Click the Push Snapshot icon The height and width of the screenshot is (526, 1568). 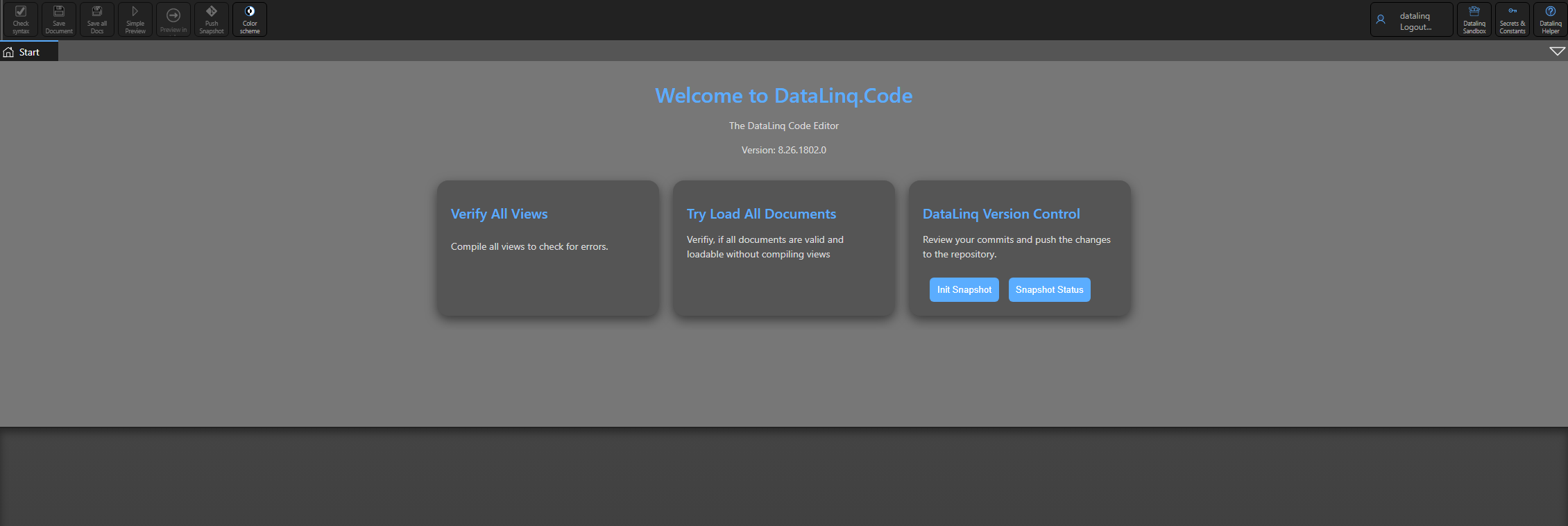[212, 19]
